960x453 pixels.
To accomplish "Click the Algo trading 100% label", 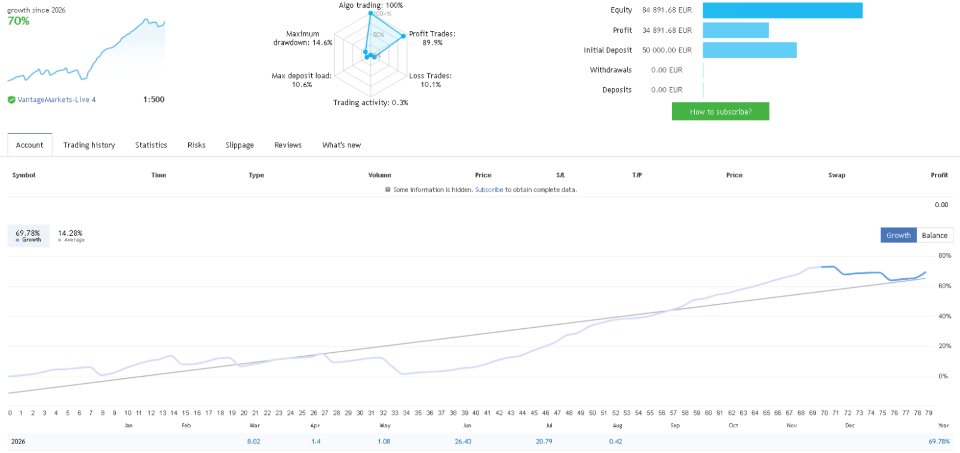I will click(371, 5).
